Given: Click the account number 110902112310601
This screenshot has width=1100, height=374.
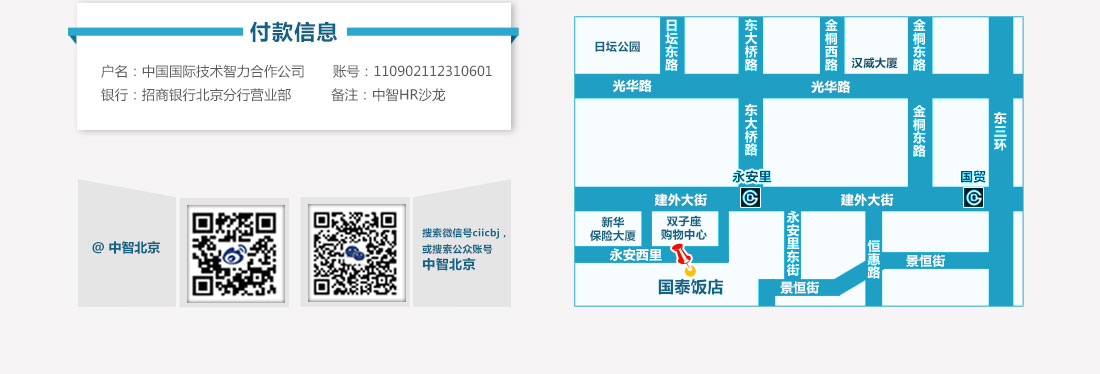Looking at the screenshot, I should [x=433, y=72].
